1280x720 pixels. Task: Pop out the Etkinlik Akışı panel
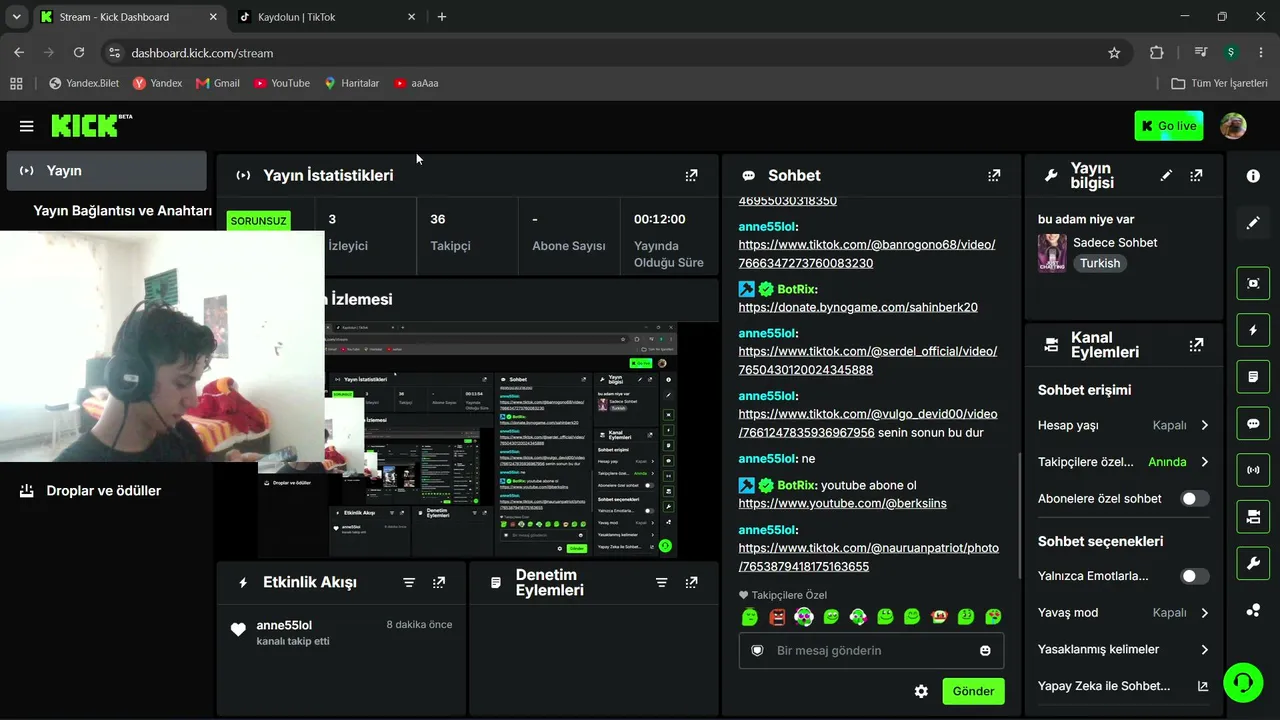[439, 582]
